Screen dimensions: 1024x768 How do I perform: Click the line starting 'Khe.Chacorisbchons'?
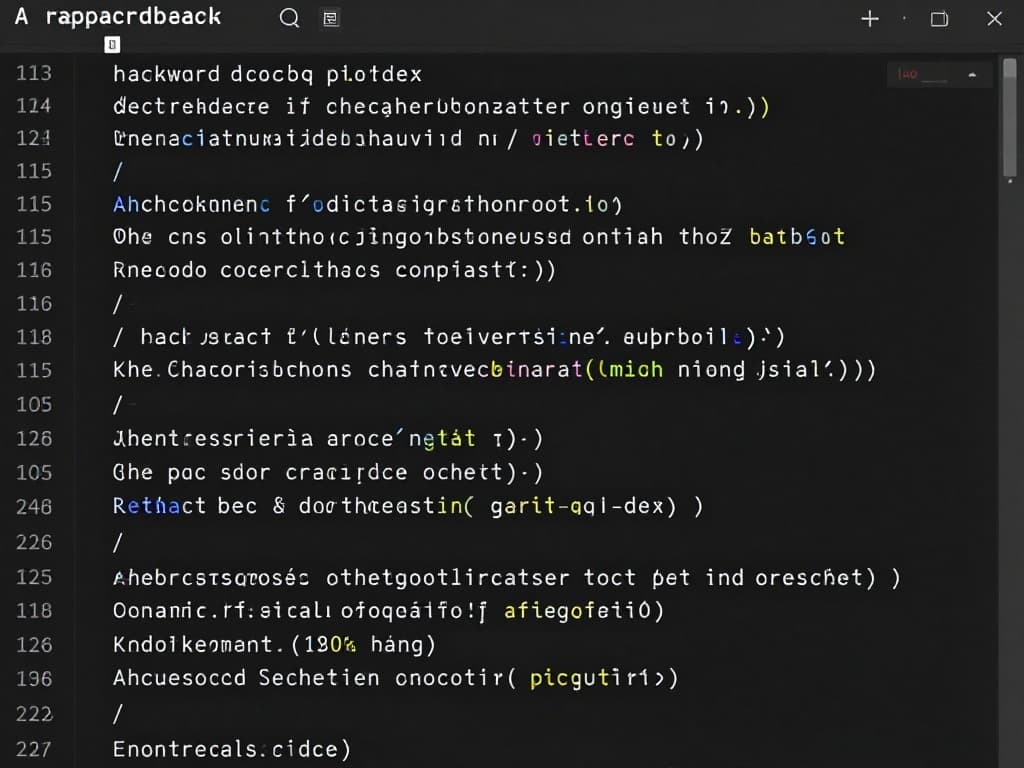tap(494, 370)
